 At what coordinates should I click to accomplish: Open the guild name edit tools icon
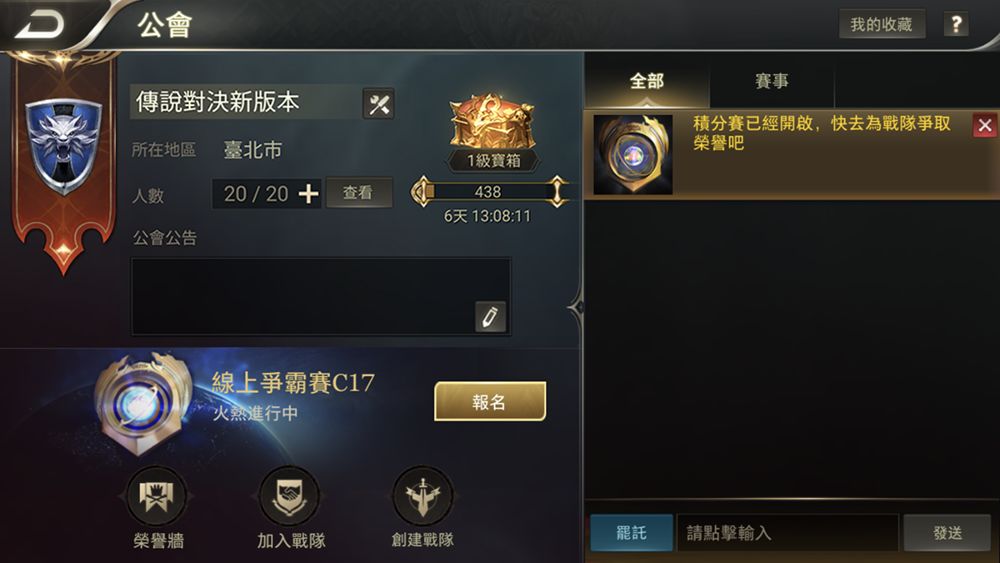coord(379,104)
